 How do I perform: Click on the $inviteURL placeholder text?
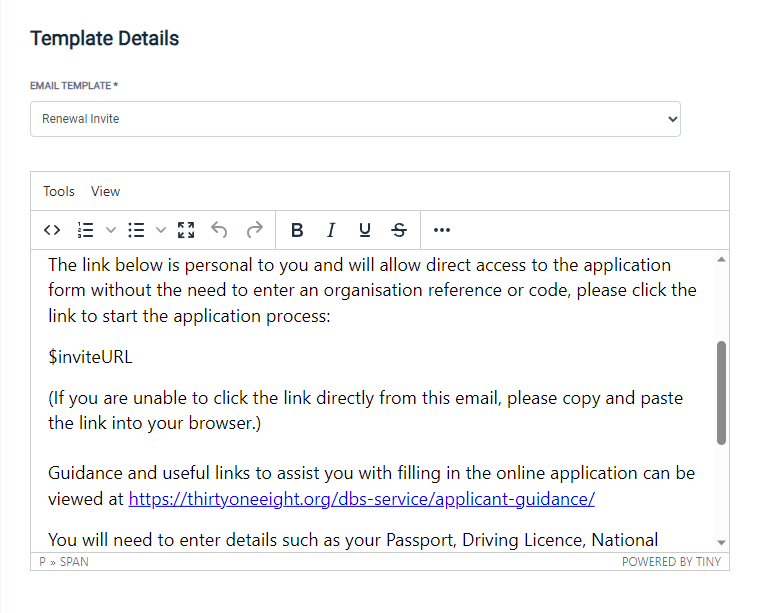tap(90, 357)
